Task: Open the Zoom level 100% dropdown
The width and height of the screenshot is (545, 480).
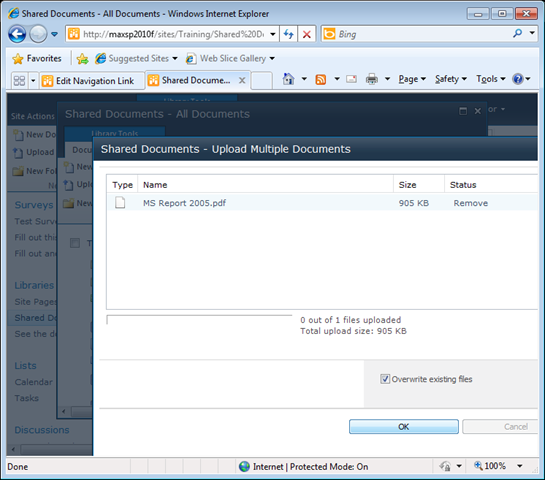Action: point(520,466)
